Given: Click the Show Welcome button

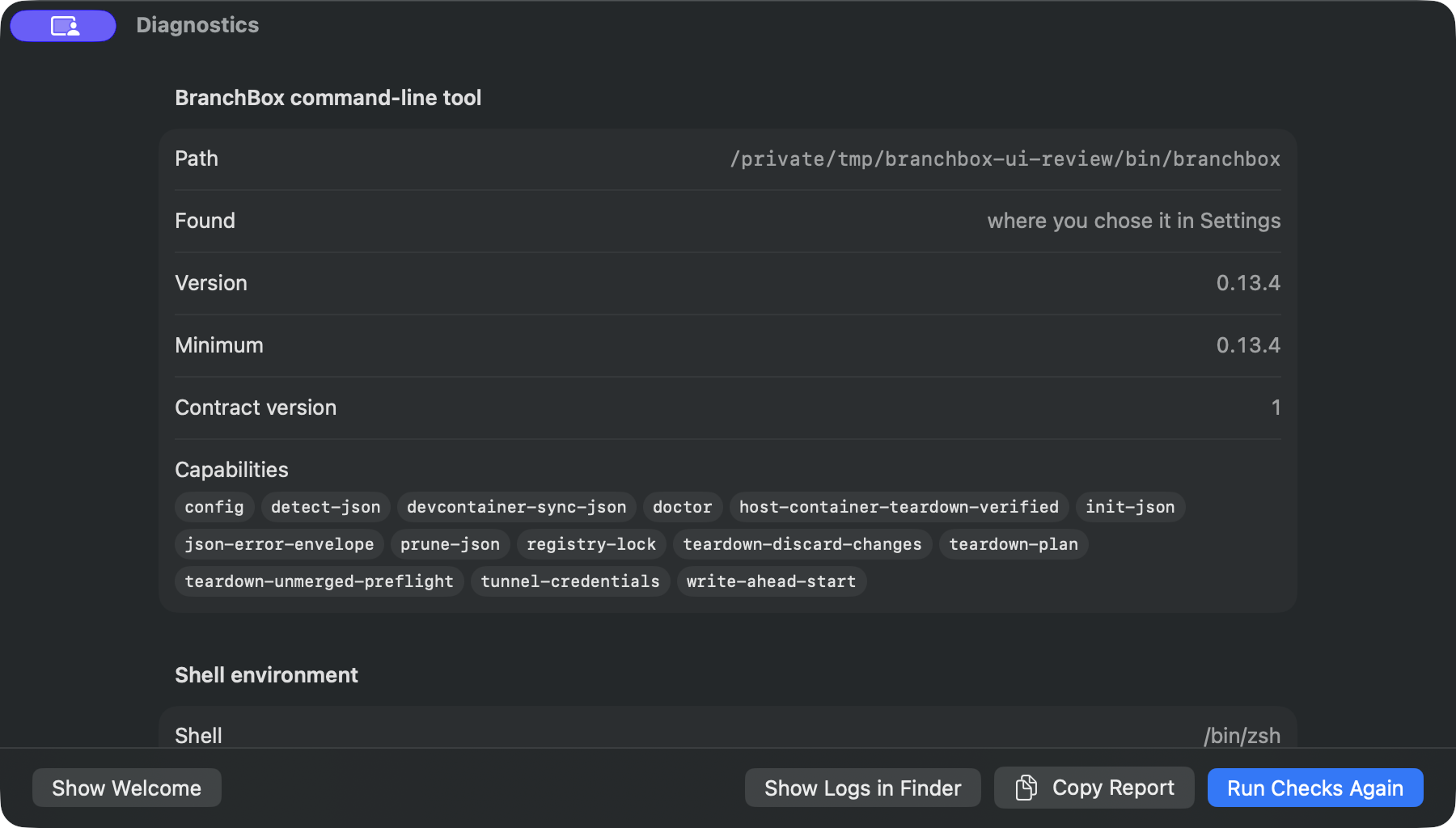Looking at the screenshot, I should (x=127, y=788).
